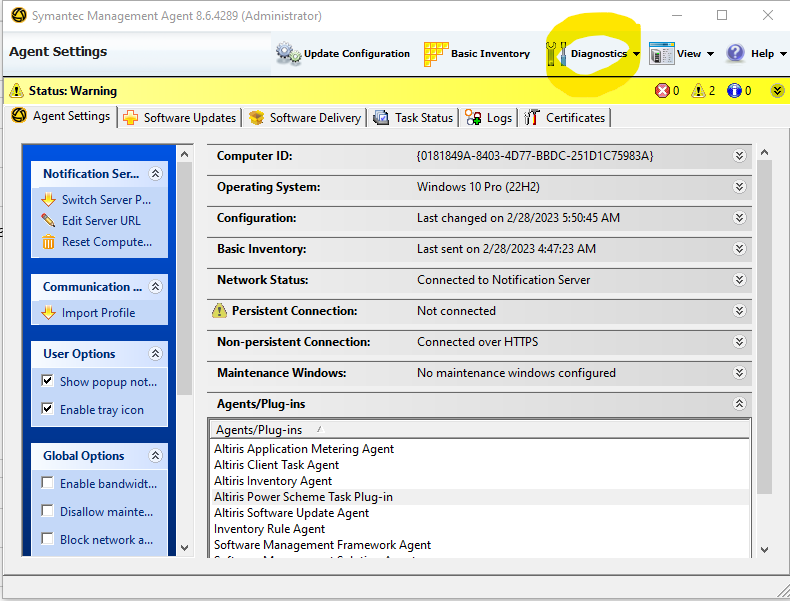
Task: Click the Basic Inventory toolbar icon
Action: [435, 54]
